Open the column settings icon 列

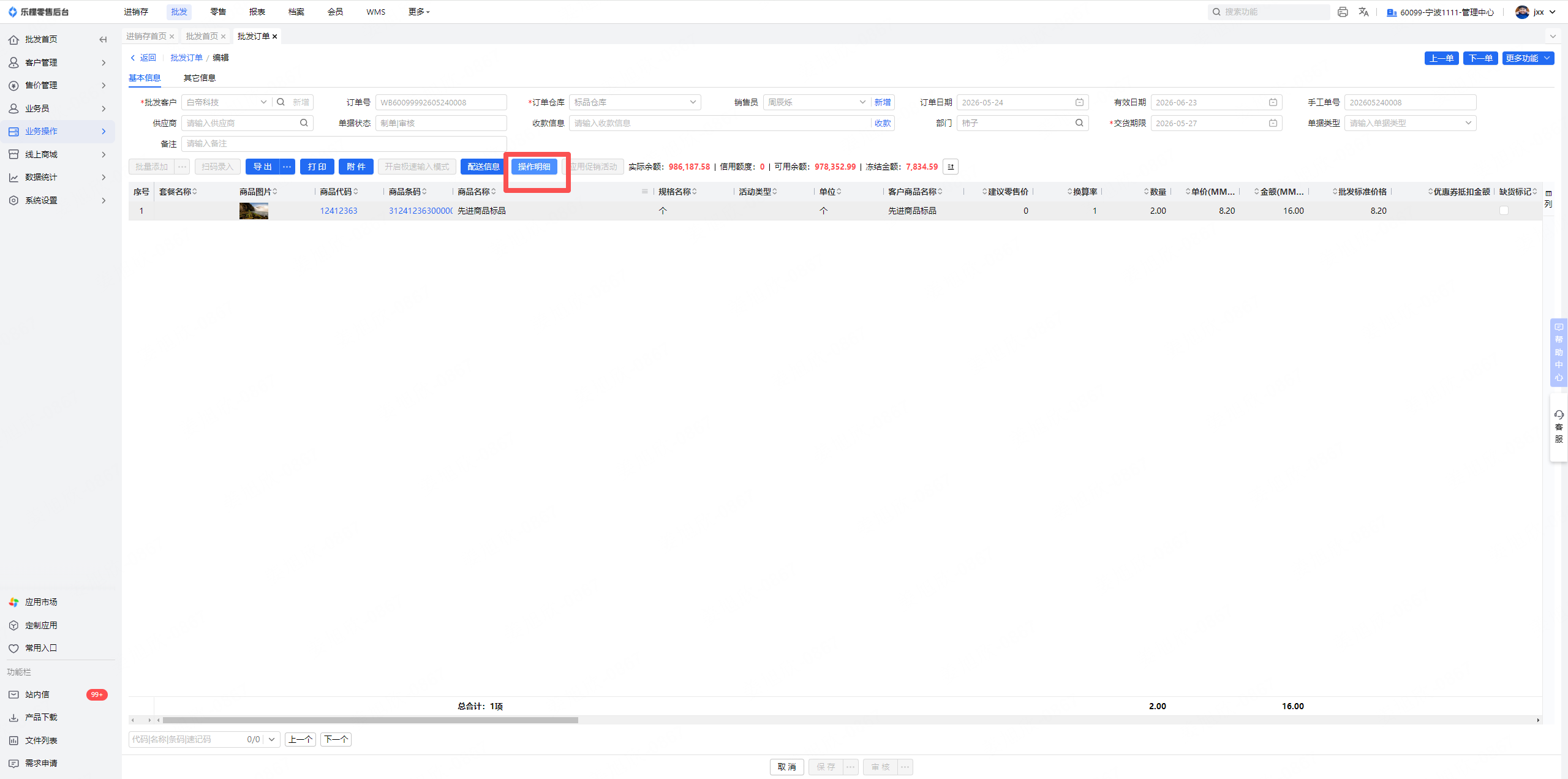(1548, 198)
